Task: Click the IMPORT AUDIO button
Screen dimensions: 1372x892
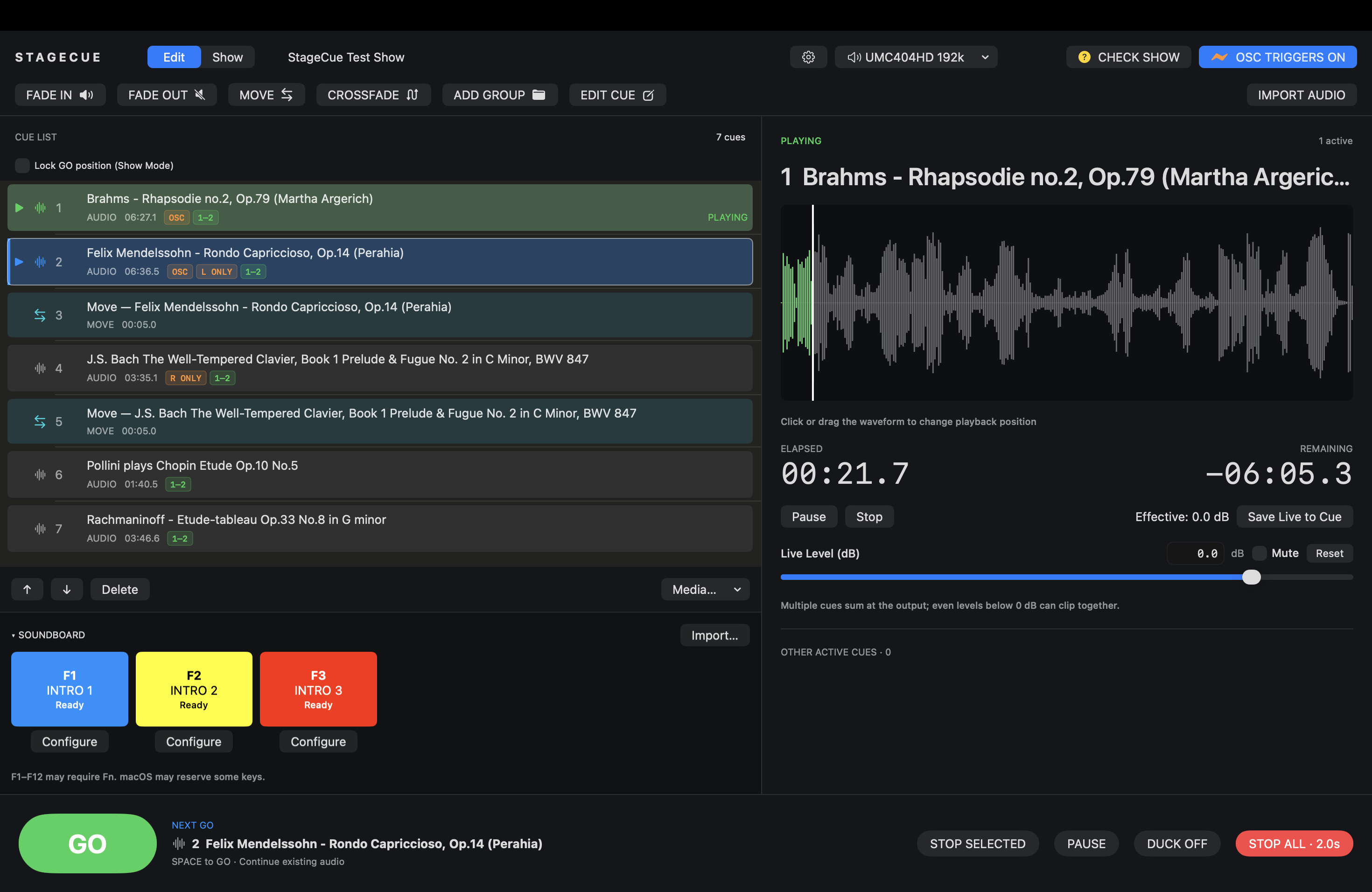Action: point(1302,95)
